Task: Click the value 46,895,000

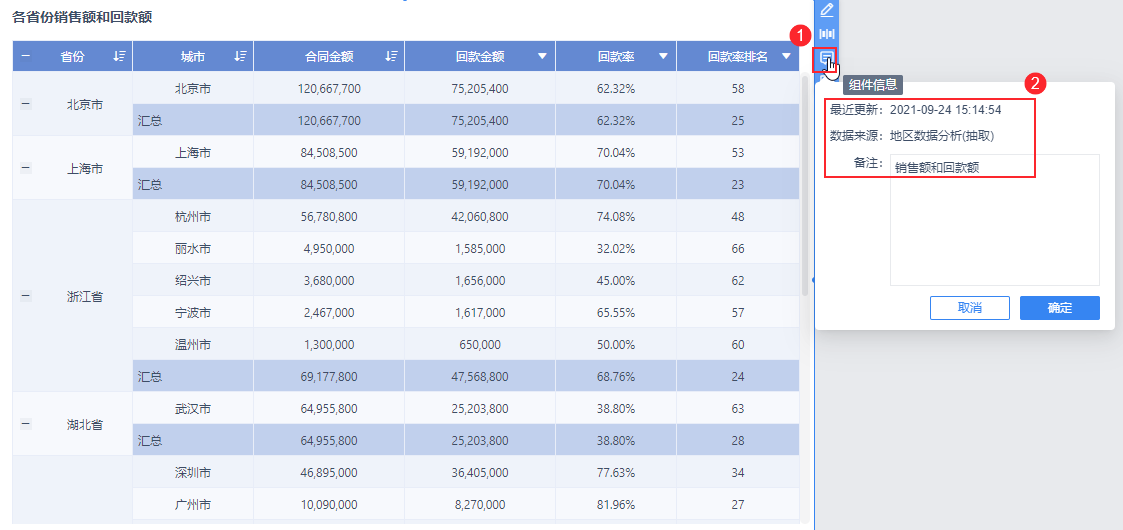Action: [329, 473]
